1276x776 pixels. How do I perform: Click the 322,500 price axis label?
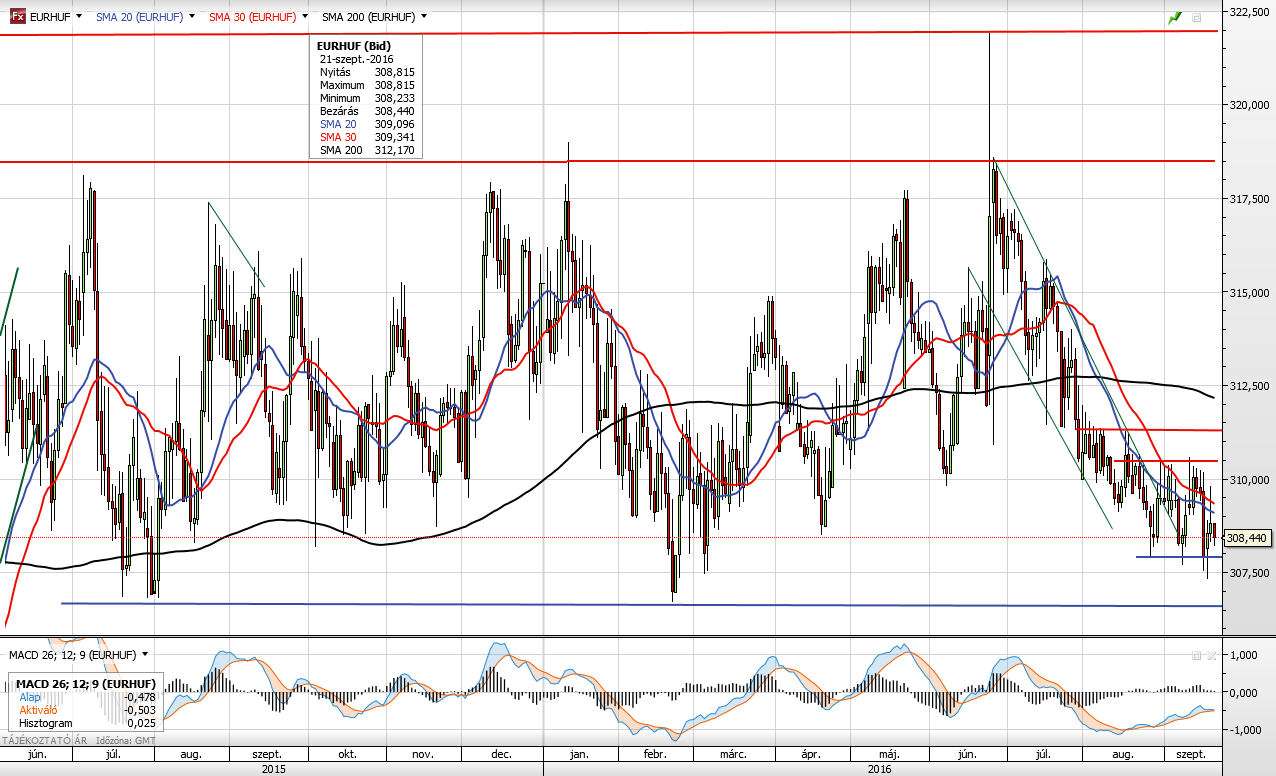[1249, 13]
